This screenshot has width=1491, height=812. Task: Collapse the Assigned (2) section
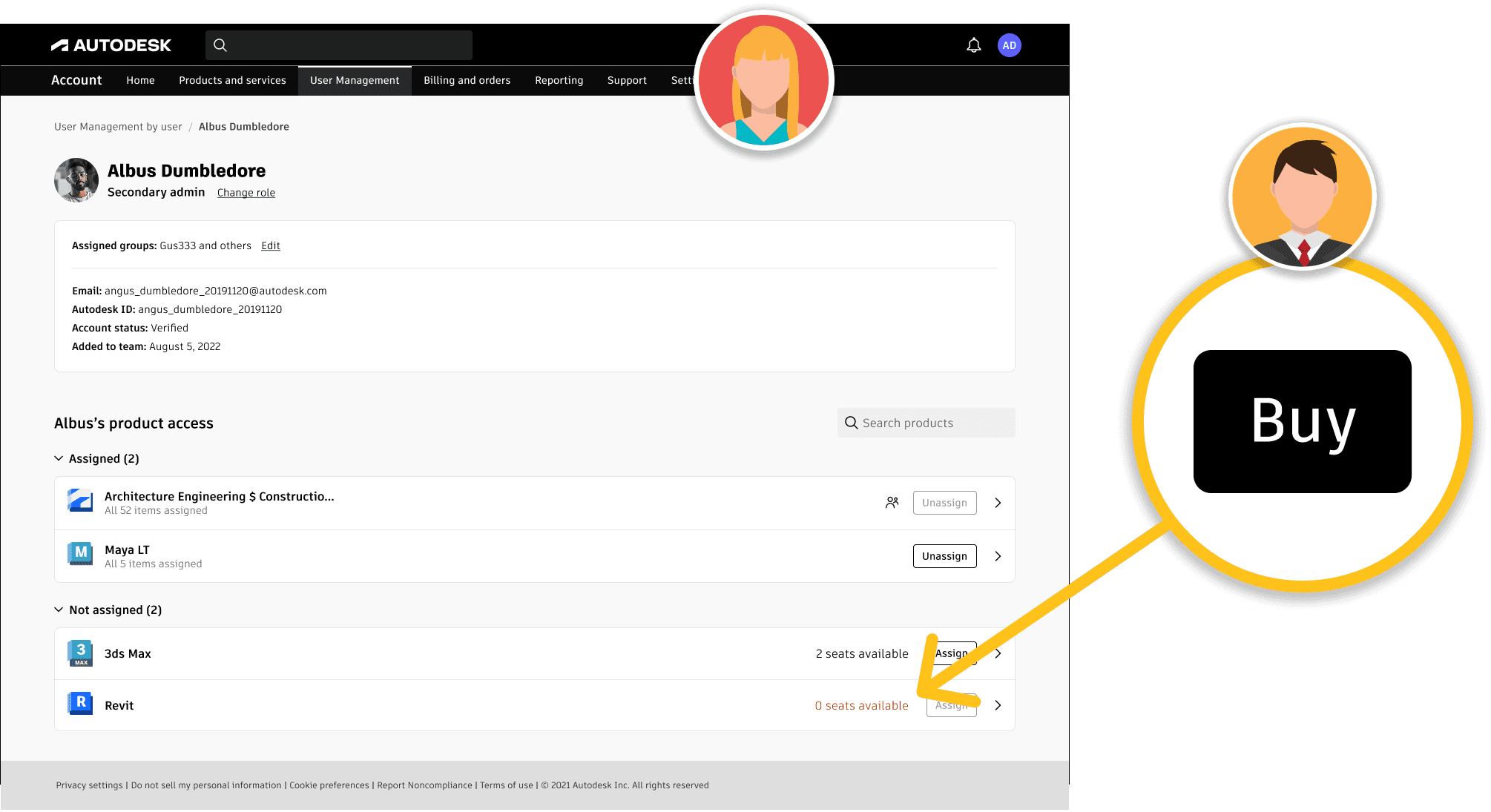tap(59, 458)
